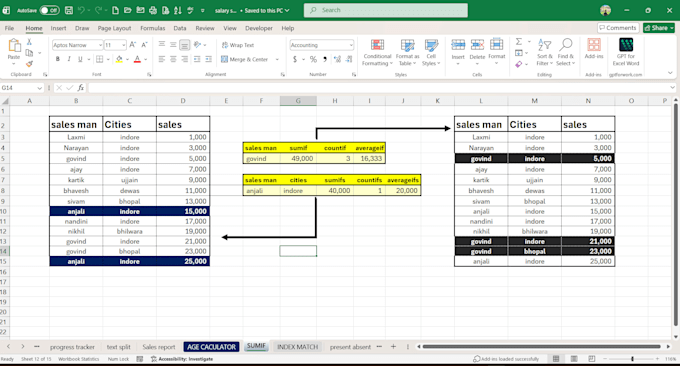The image size is (680, 366).
Task: Align text to the top of cell
Action: pos(162,45)
